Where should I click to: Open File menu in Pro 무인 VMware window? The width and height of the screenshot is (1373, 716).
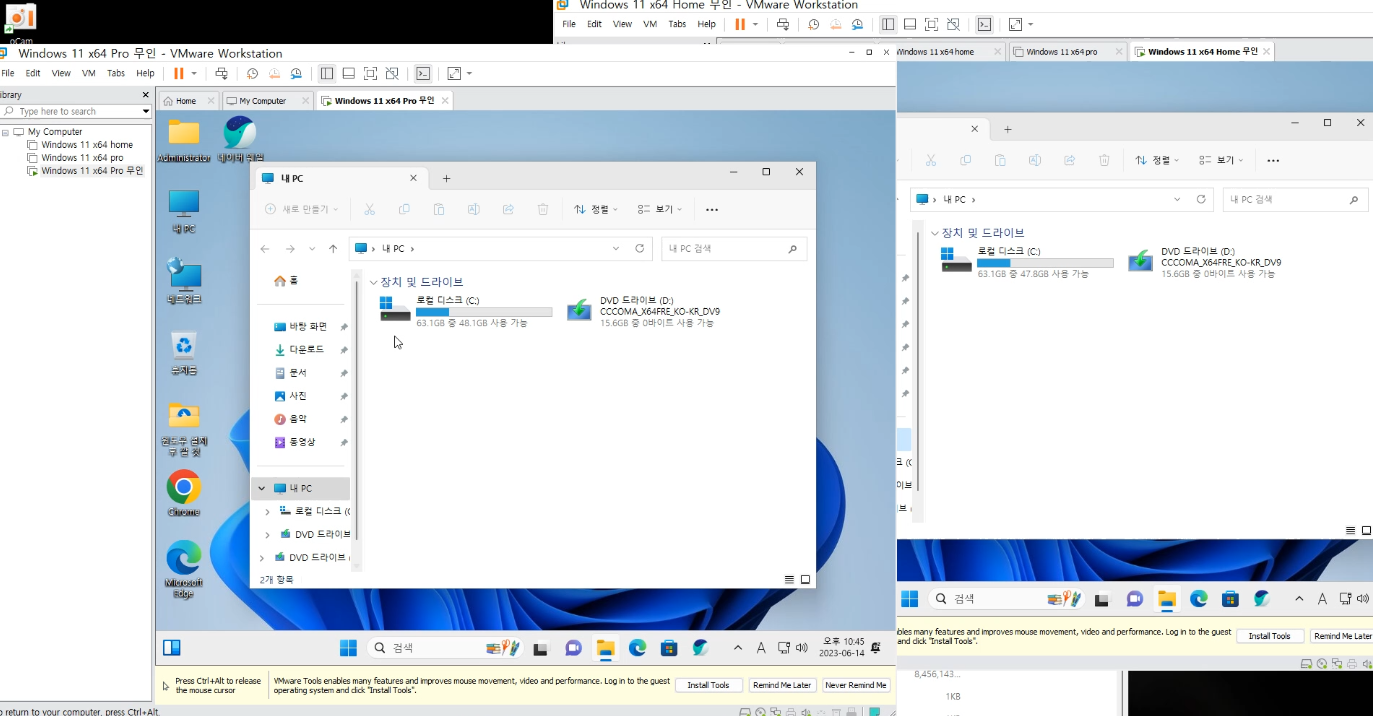click(8, 73)
